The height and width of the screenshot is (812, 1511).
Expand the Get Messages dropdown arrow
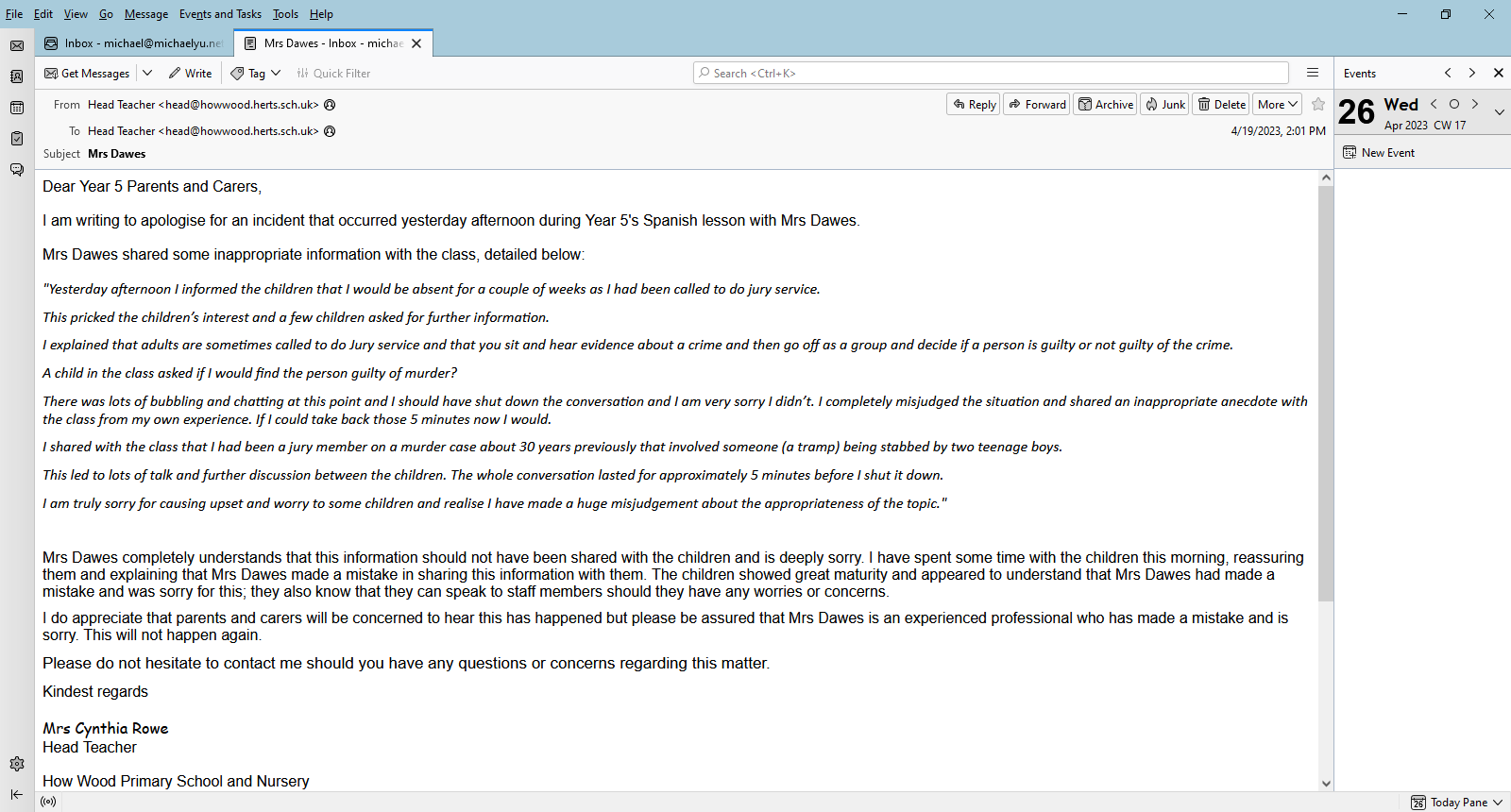click(x=147, y=74)
